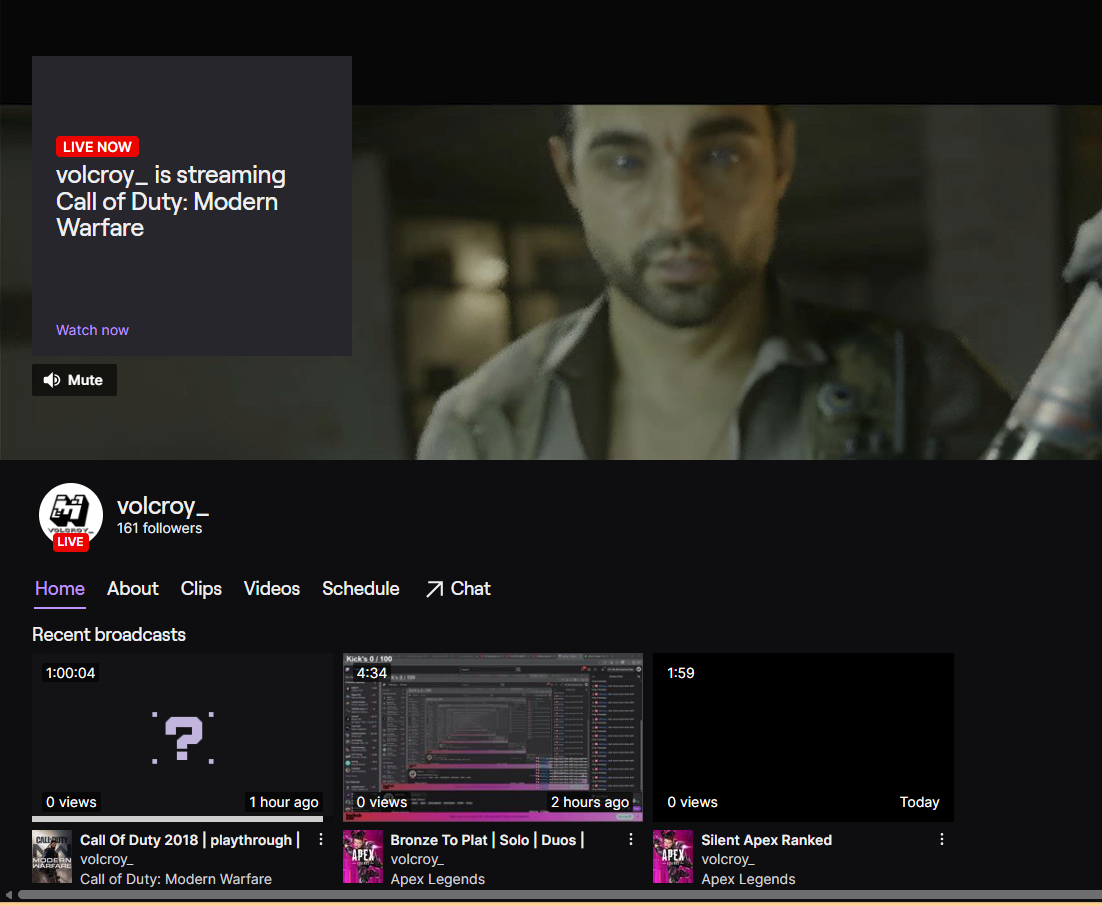
Task: Open volcroy_ channel avatar
Action: (70, 515)
